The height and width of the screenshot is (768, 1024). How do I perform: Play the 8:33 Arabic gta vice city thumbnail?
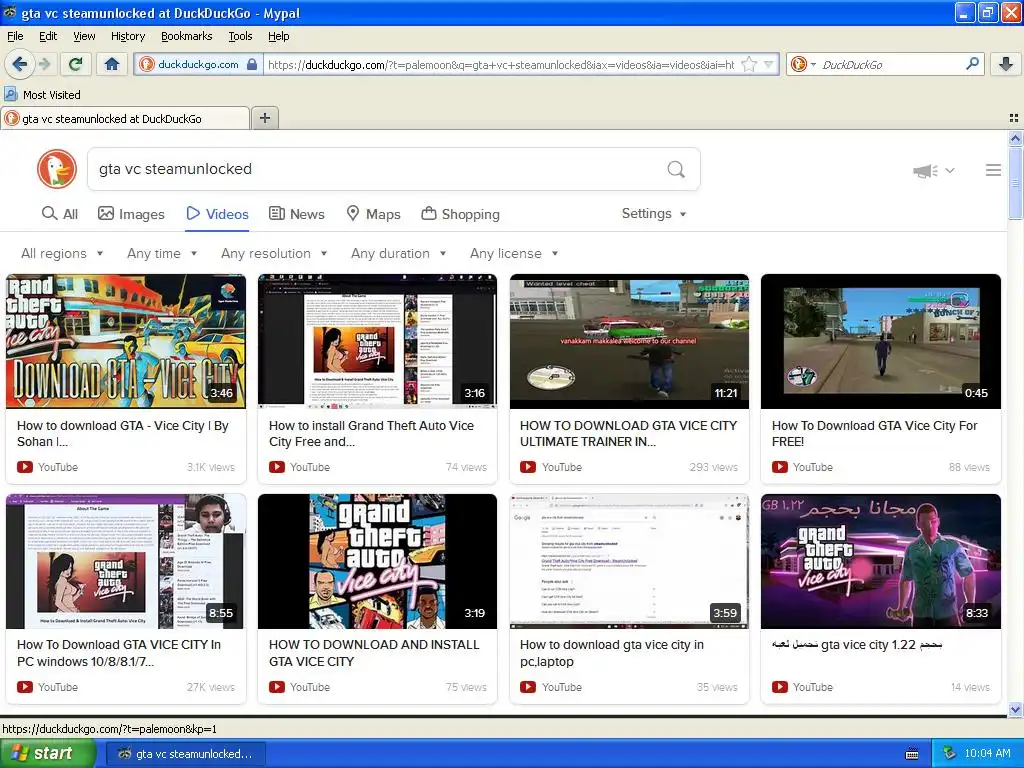click(880, 561)
